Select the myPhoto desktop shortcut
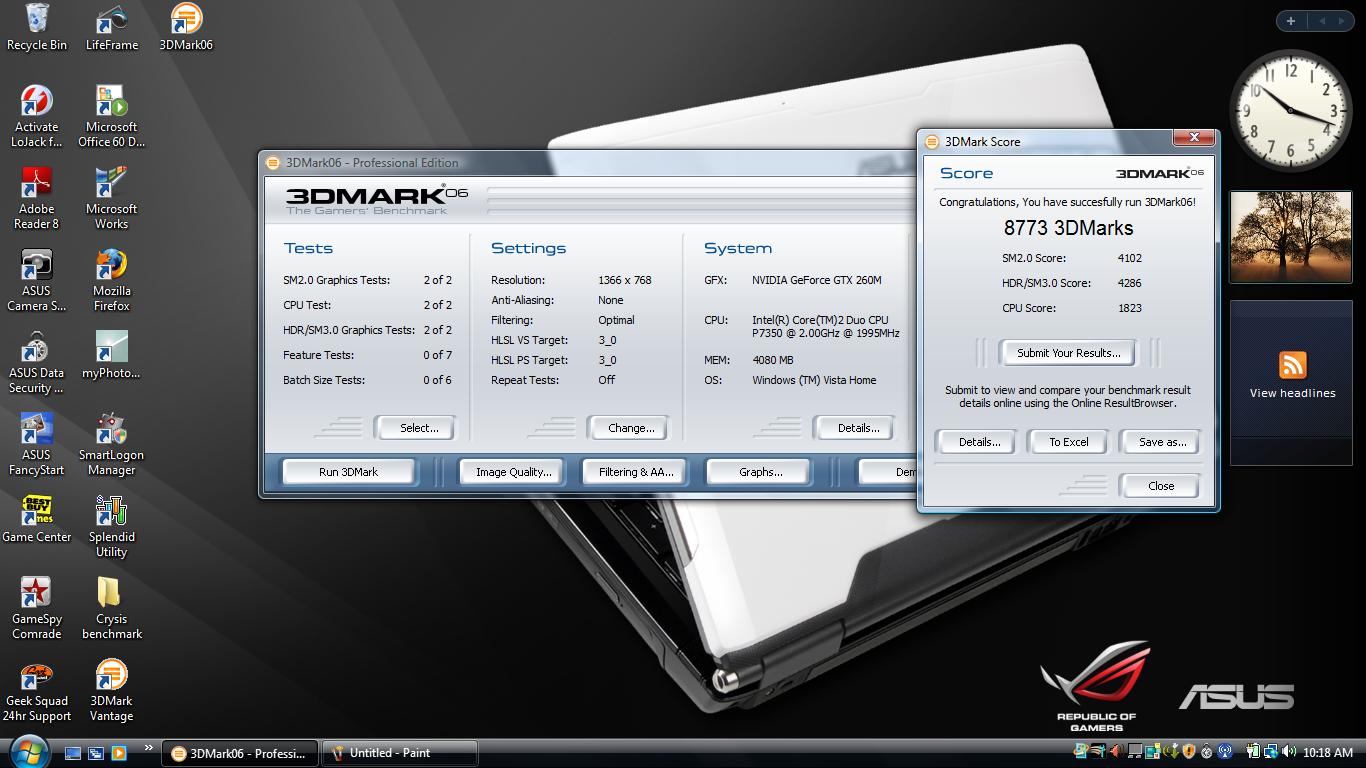 [112, 355]
